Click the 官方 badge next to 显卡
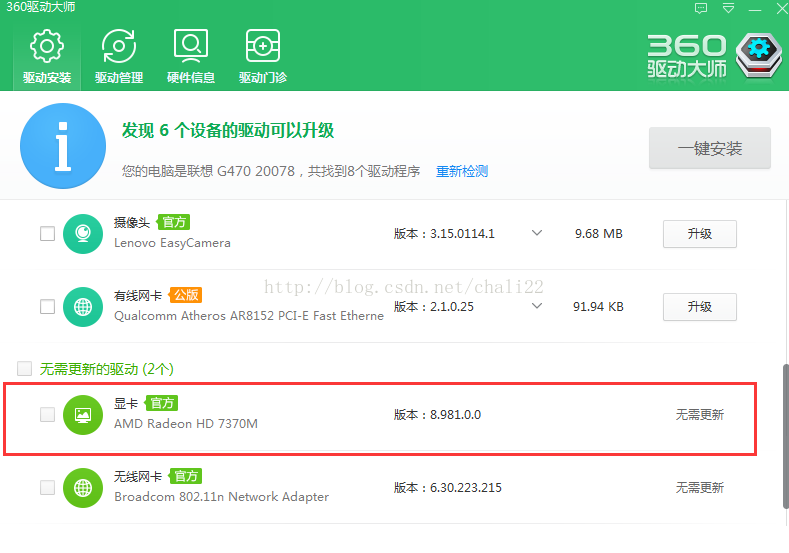789x553 pixels. point(162,403)
